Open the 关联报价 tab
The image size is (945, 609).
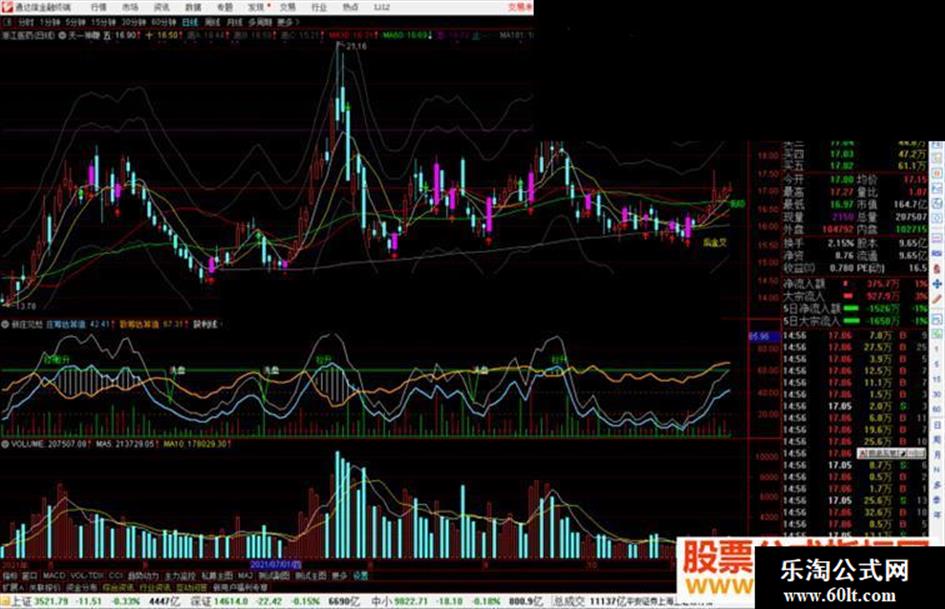(45, 587)
